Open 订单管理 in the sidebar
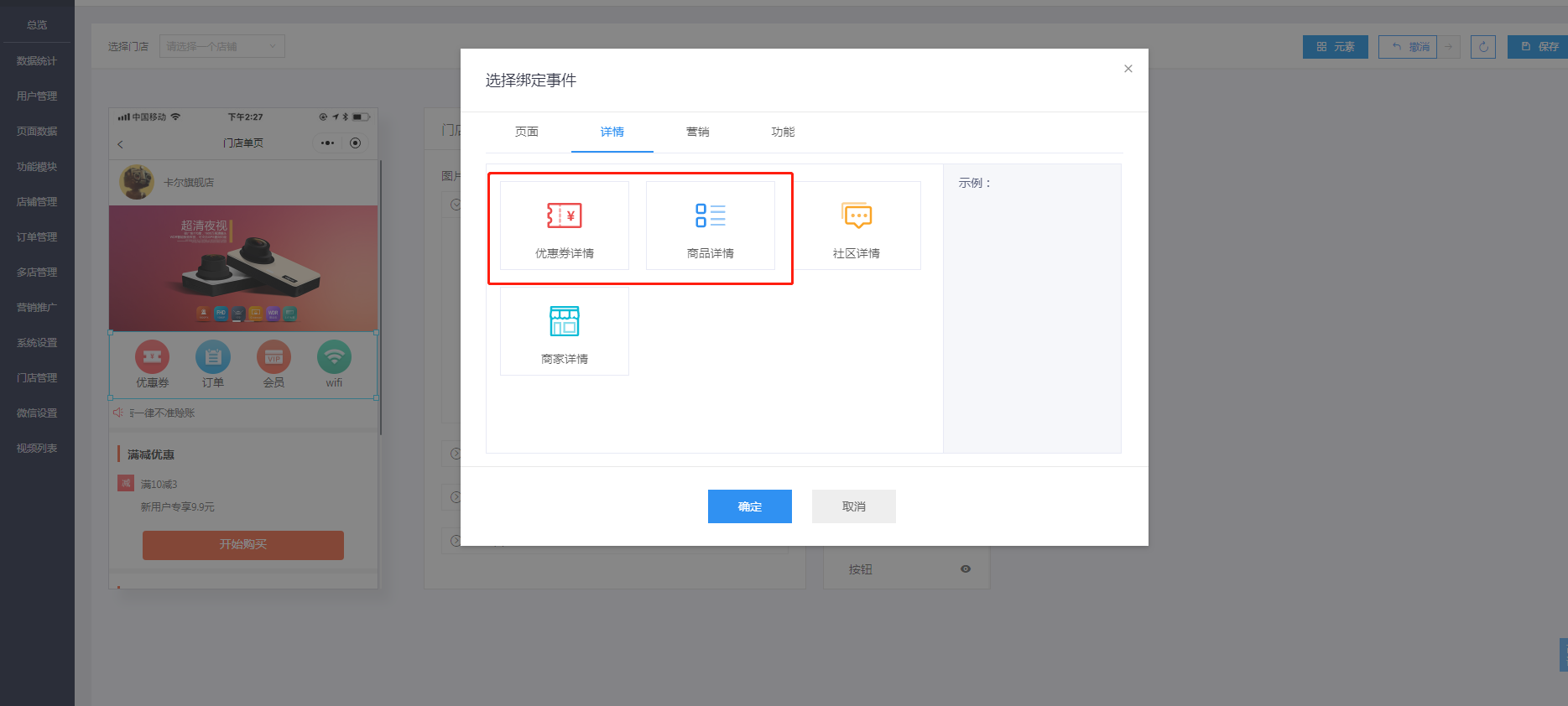Image resolution: width=1568 pixels, height=706 pixels. coord(37,237)
